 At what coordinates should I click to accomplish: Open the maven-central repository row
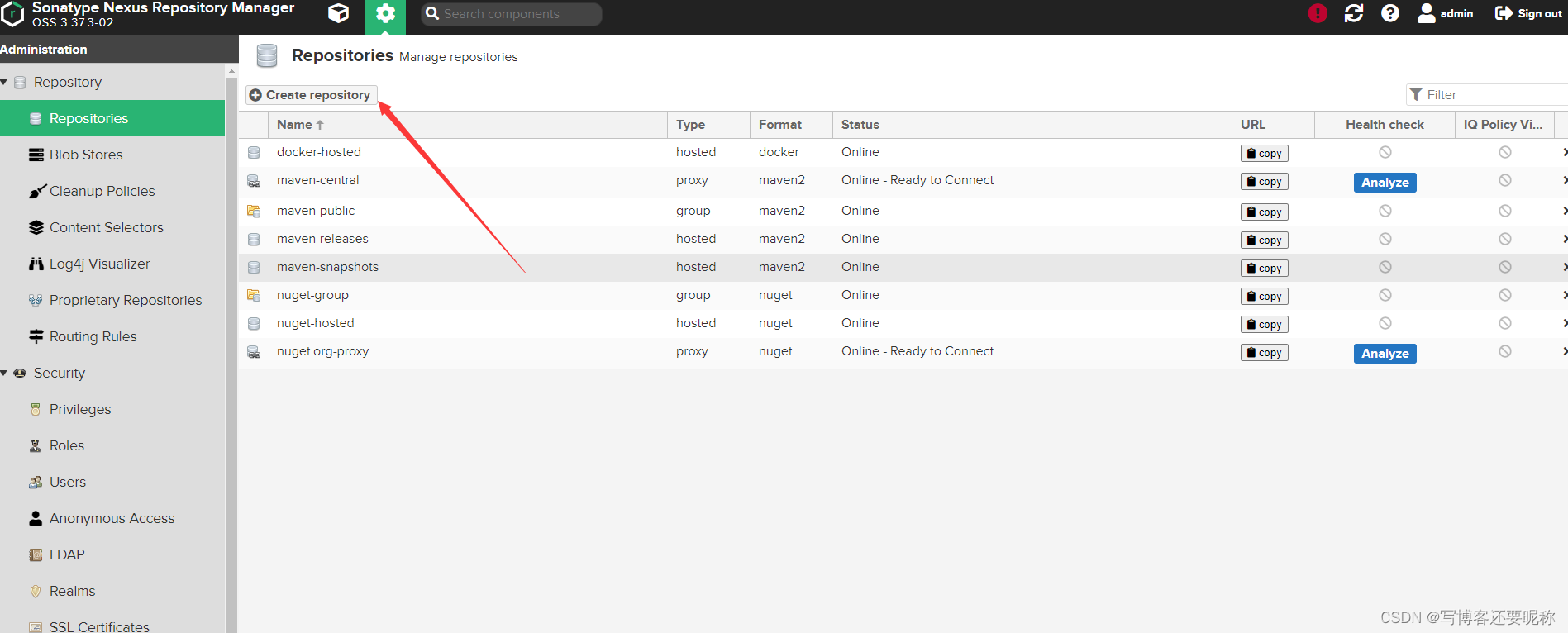(903, 181)
